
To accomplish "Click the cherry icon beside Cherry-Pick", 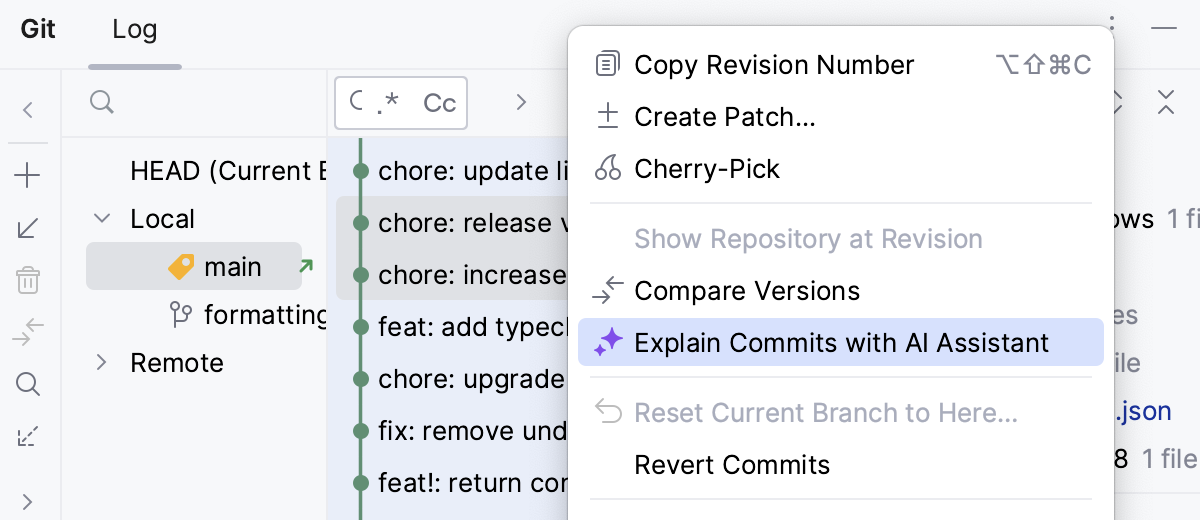I will pyautogui.click(x=608, y=169).
